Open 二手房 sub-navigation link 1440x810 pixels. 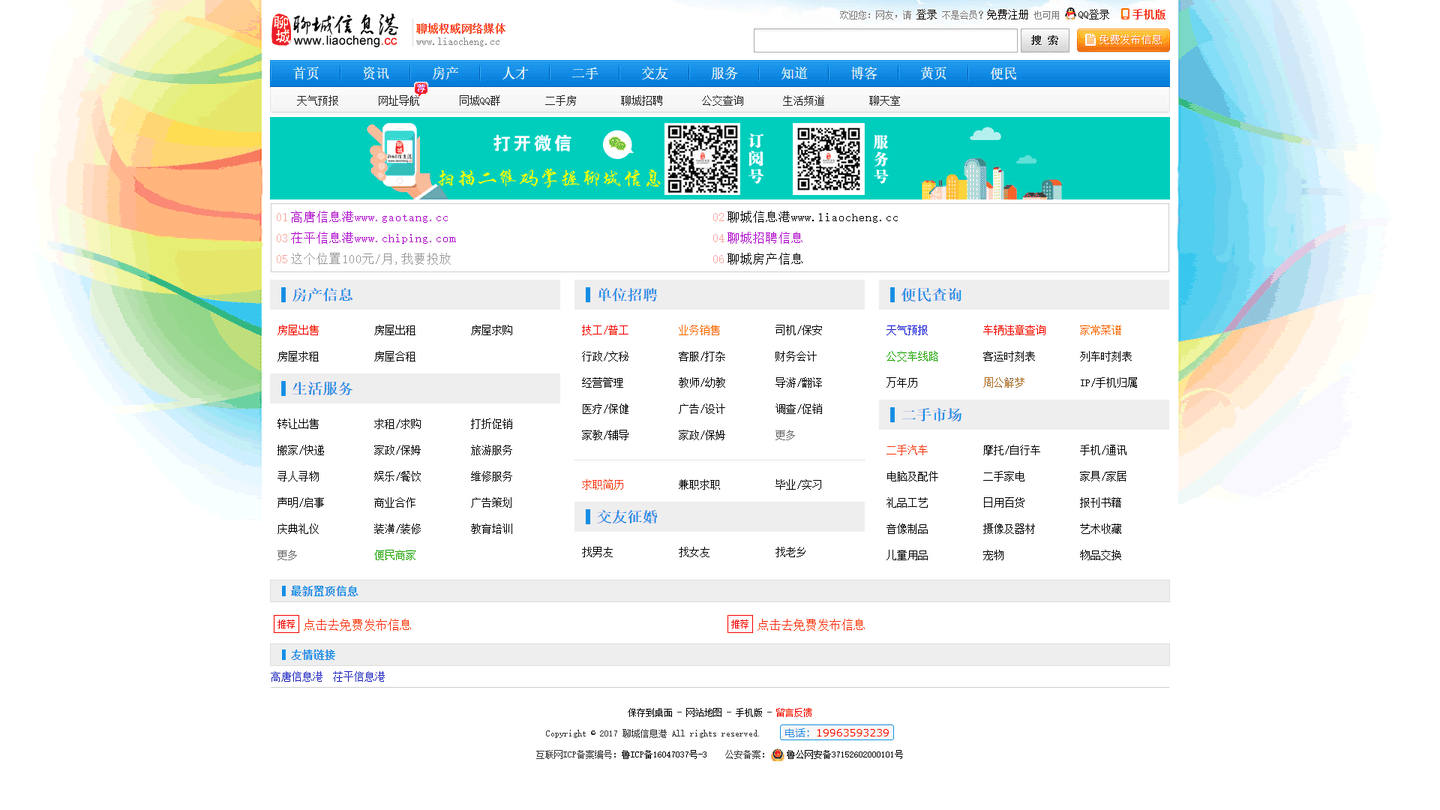pyautogui.click(x=560, y=101)
